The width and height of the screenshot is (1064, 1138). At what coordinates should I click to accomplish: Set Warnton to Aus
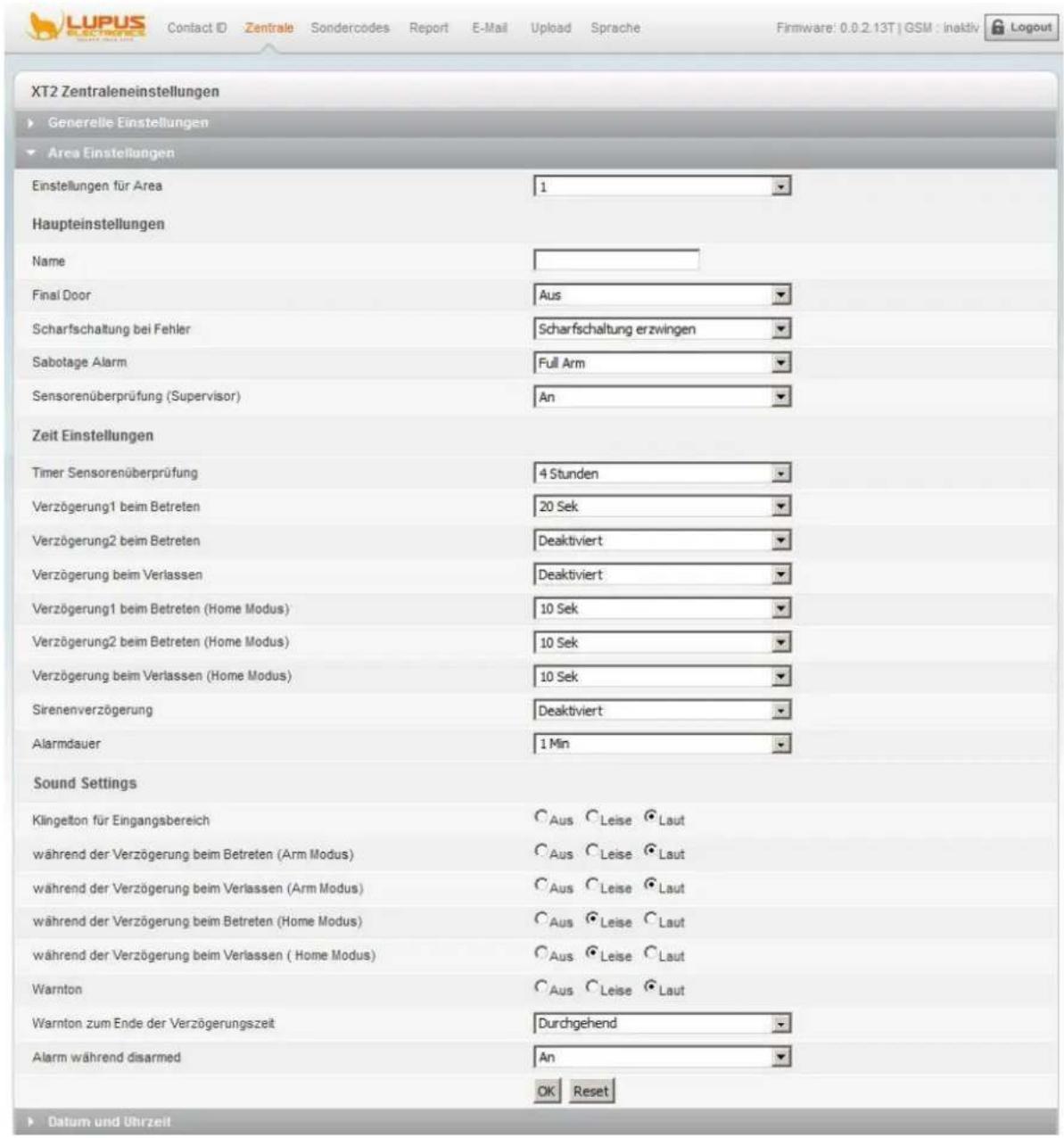[x=541, y=985]
